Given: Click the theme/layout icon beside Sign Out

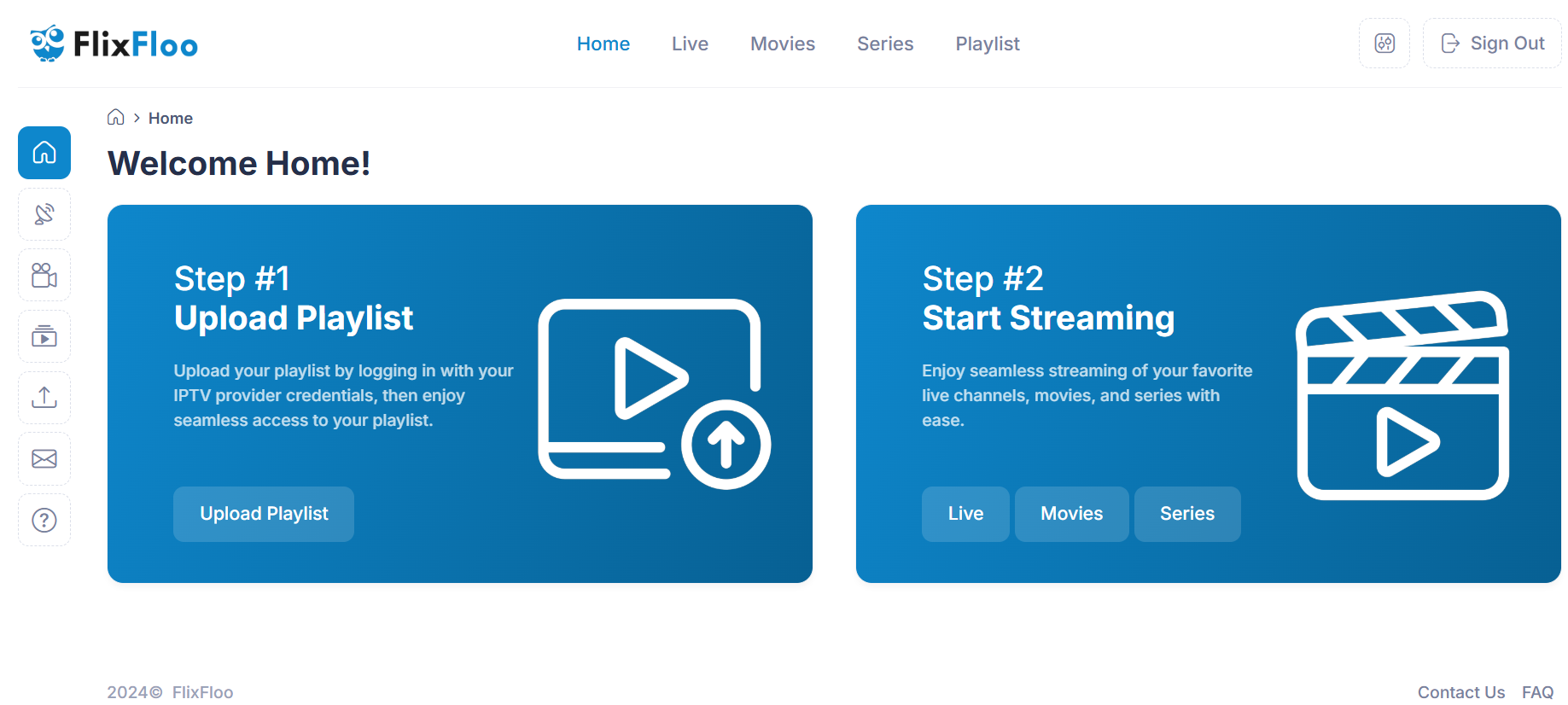Looking at the screenshot, I should pyautogui.click(x=1384, y=44).
